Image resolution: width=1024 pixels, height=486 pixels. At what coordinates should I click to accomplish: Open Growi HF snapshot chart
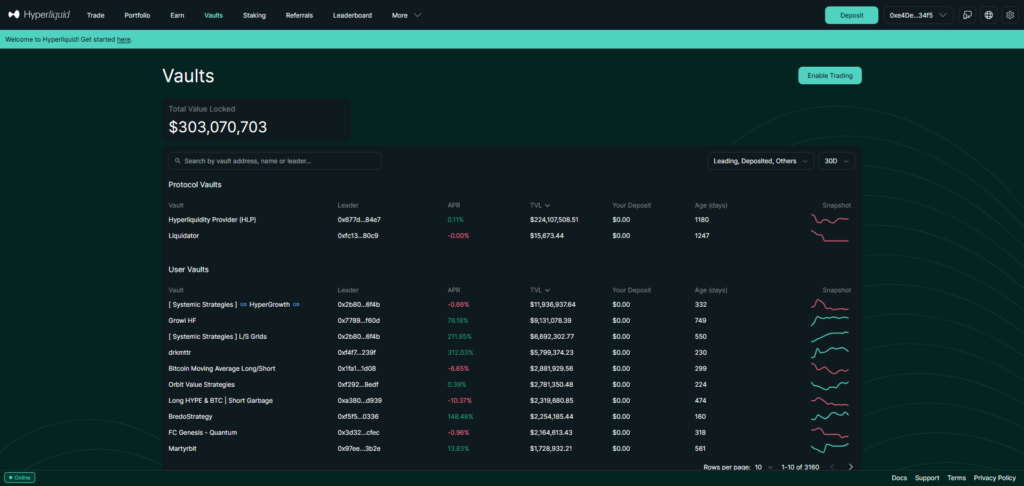[x=830, y=321]
